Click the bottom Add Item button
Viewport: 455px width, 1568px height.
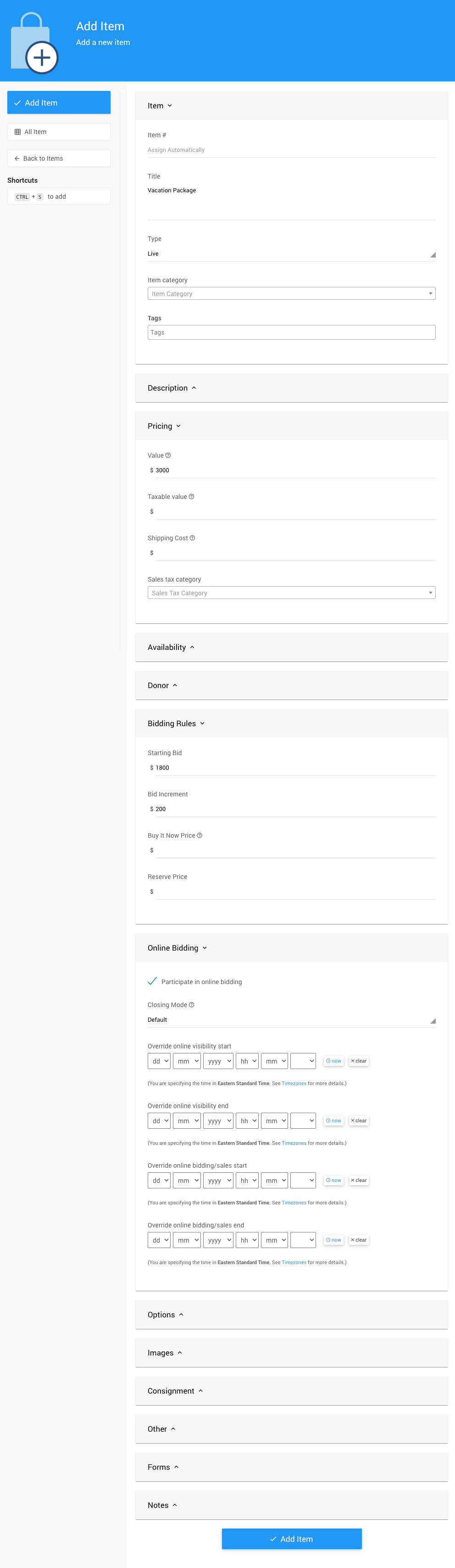click(291, 1539)
